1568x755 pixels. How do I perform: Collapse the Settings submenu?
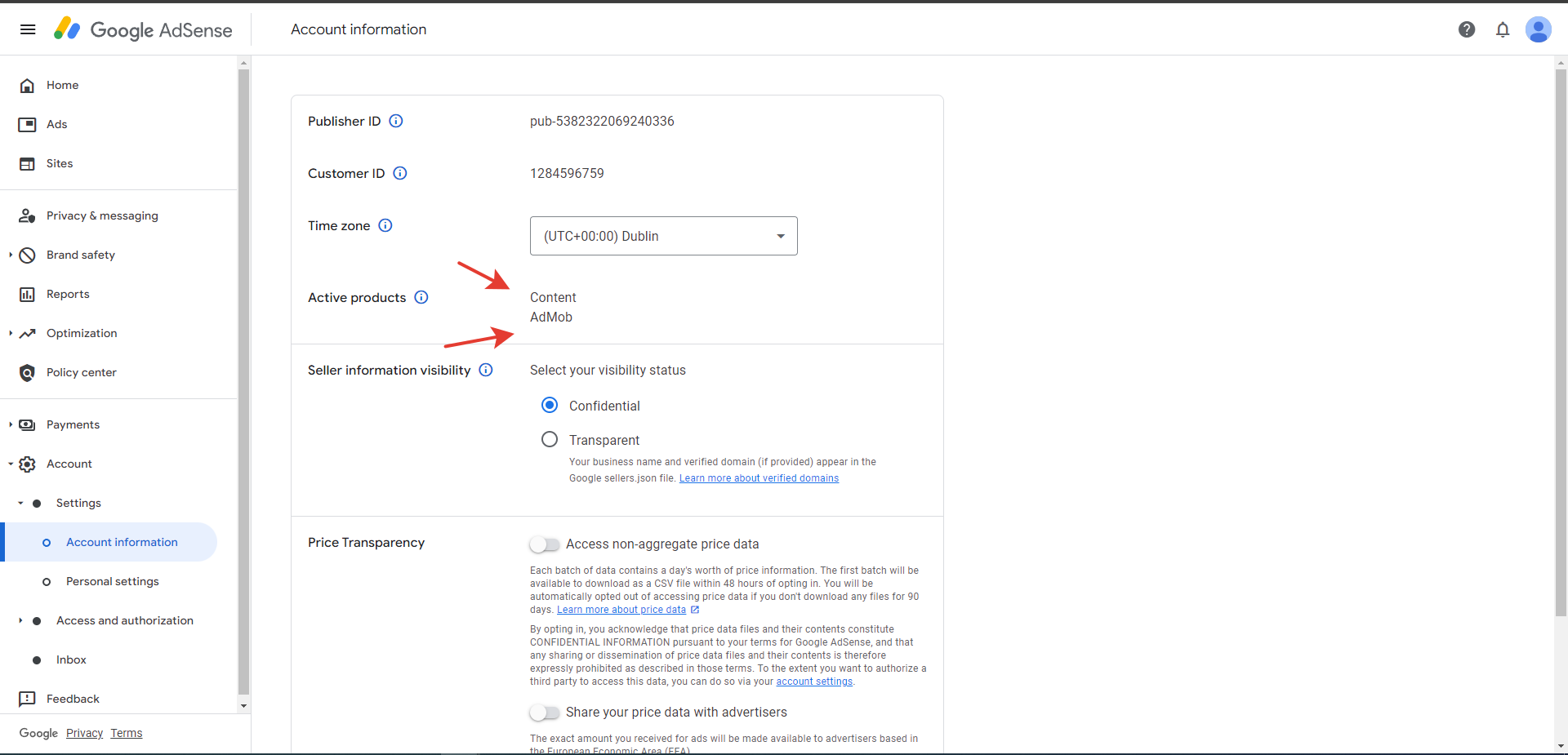click(20, 503)
